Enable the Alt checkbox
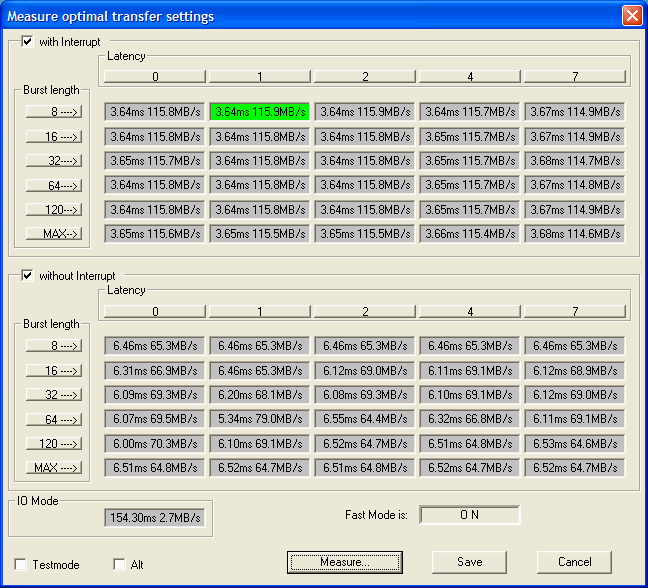Viewport: 648px width, 588px height. pyautogui.click(x=119, y=564)
